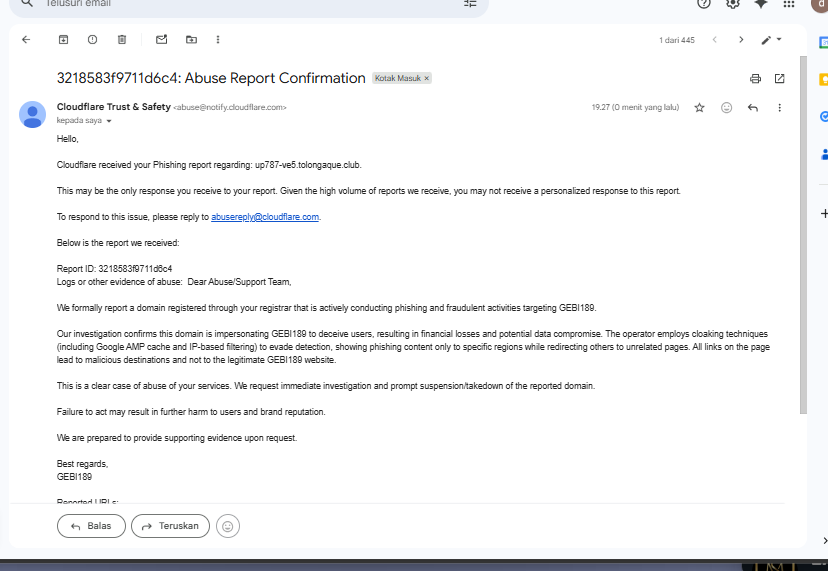Hide side panel using the bottom arrow
Viewport: 828px width, 571px height.
[x=825, y=540]
